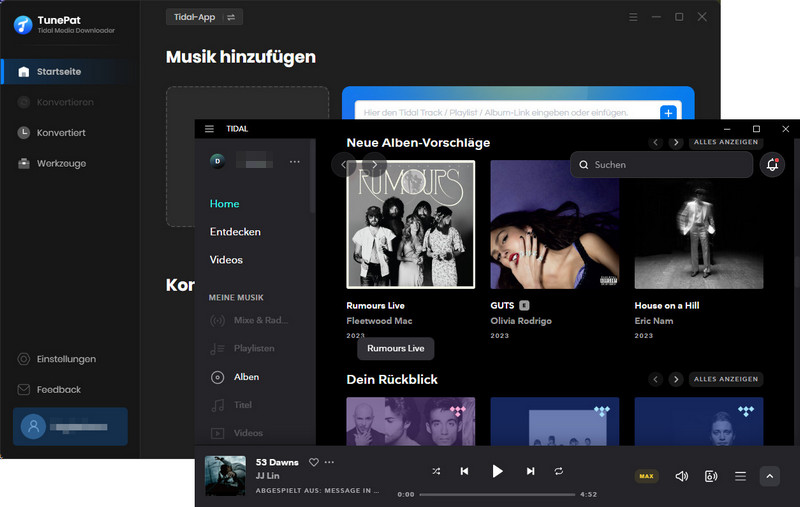The width and height of the screenshot is (800, 507).
Task: Open more options for 53 Dawns
Action: pyautogui.click(x=329, y=462)
